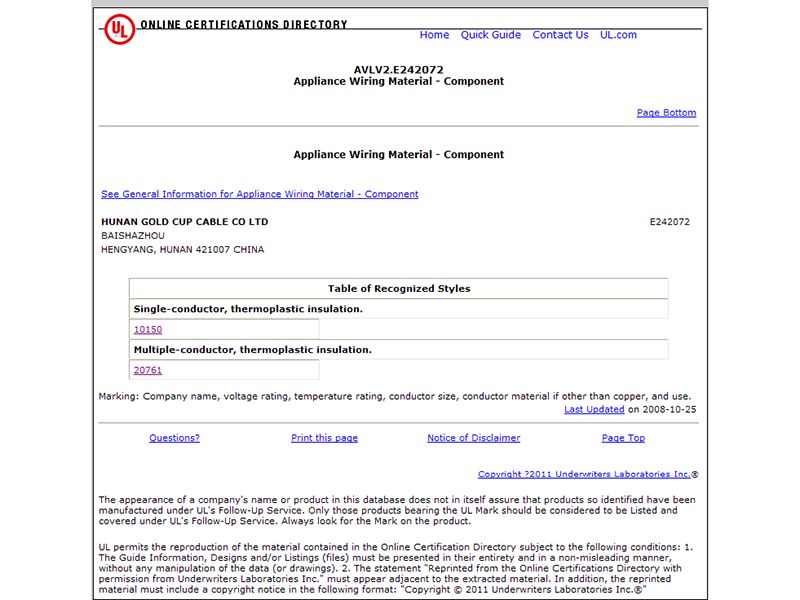Click the Last Updated link

pyautogui.click(x=594, y=410)
